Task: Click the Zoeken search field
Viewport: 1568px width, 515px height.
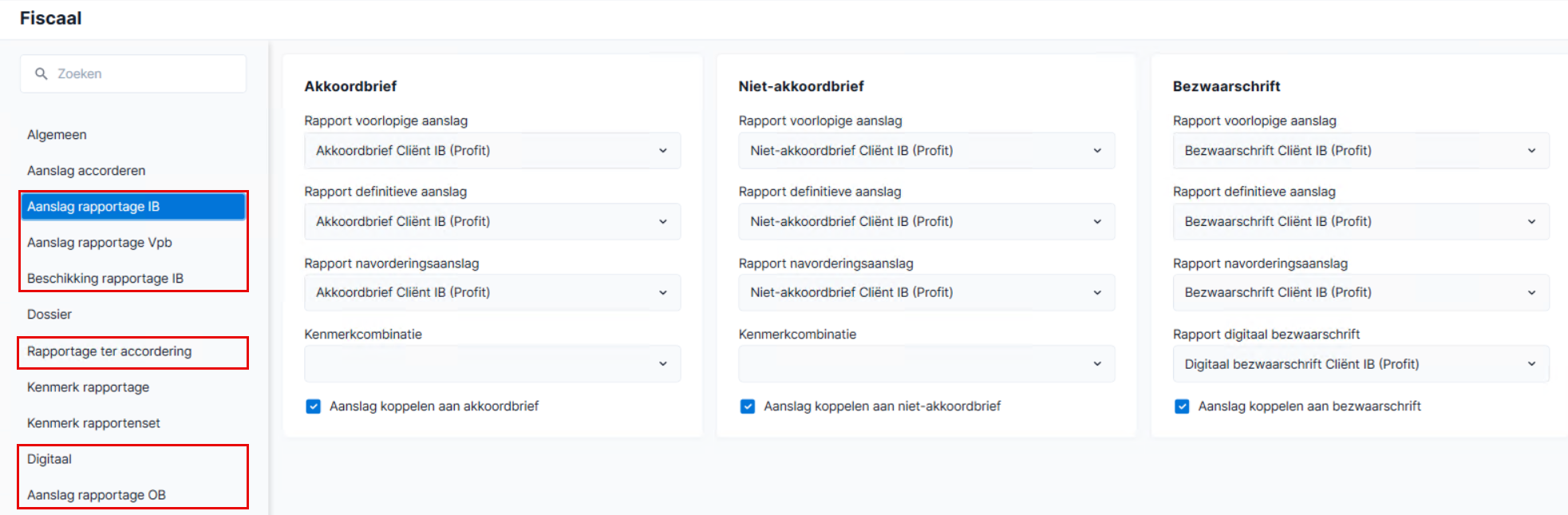Action: [x=133, y=73]
